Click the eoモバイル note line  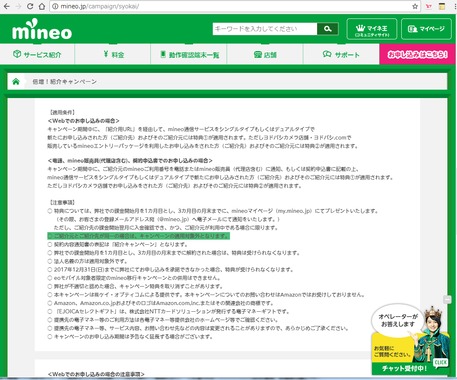[x=134, y=278]
